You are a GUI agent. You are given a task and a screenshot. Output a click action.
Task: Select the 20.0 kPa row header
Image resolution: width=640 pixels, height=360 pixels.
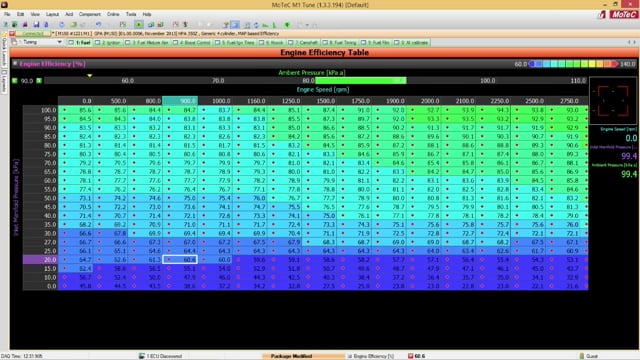click(40, 260)
